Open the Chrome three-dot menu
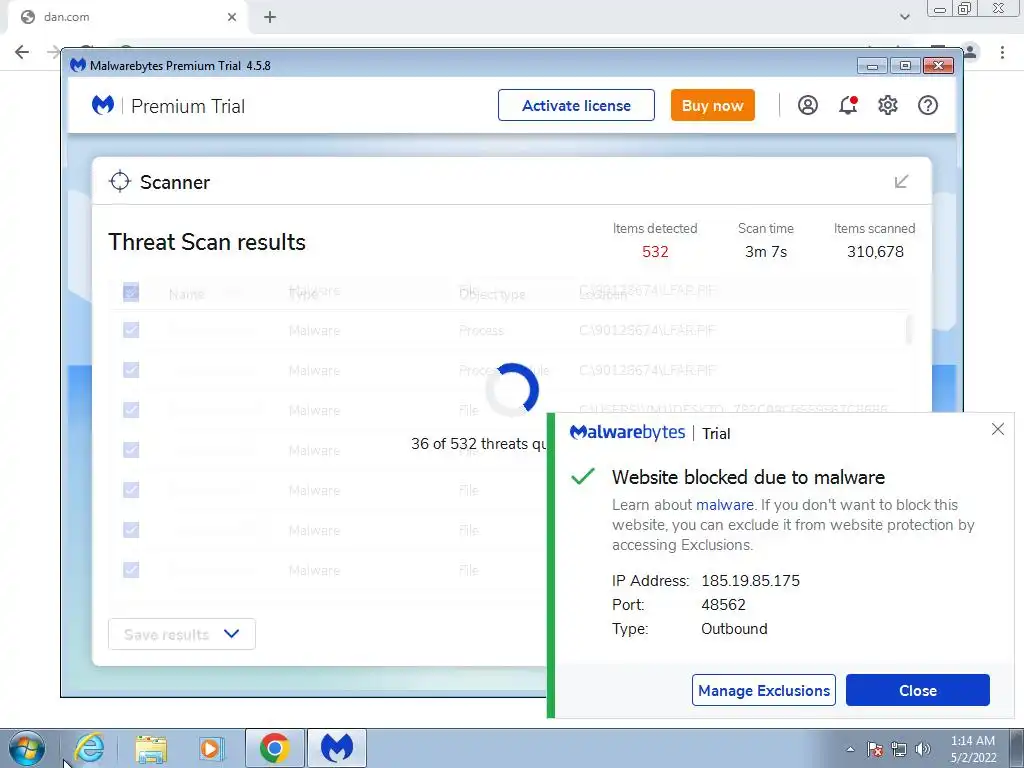Screen dimensions: 1024x768 (x=1002, y=52)
